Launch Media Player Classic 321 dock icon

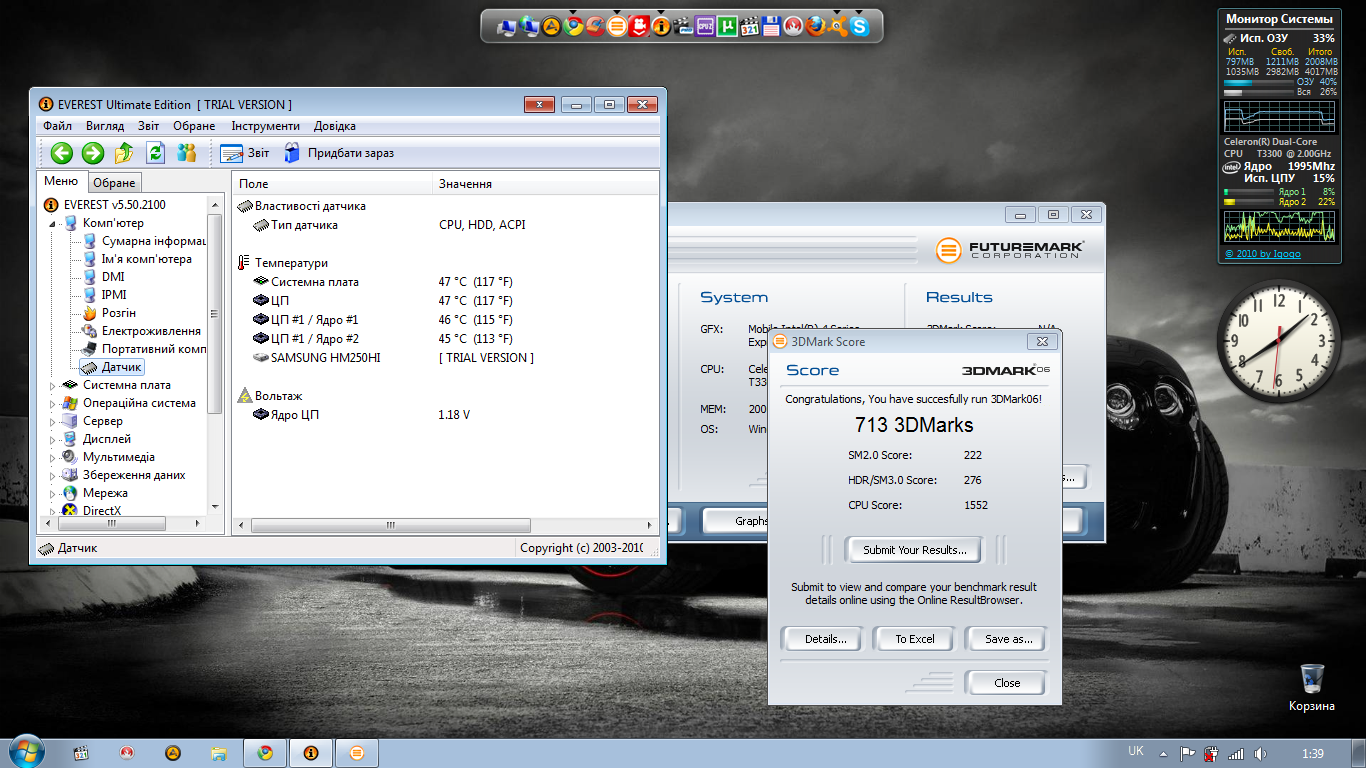coord(750,26)
